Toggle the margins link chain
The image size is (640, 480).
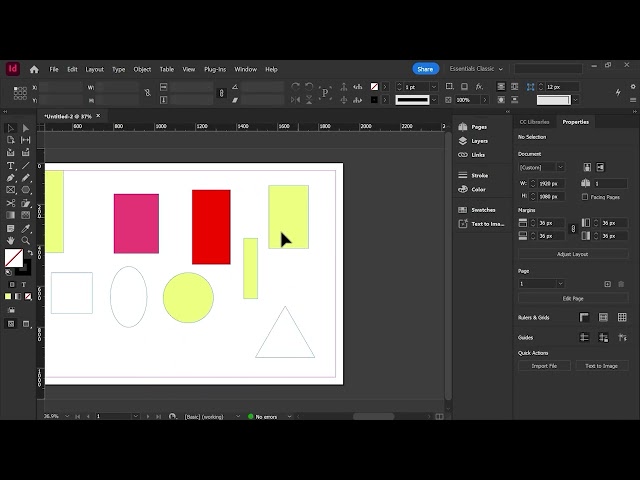pyautogui.click(x=573, y=229)
